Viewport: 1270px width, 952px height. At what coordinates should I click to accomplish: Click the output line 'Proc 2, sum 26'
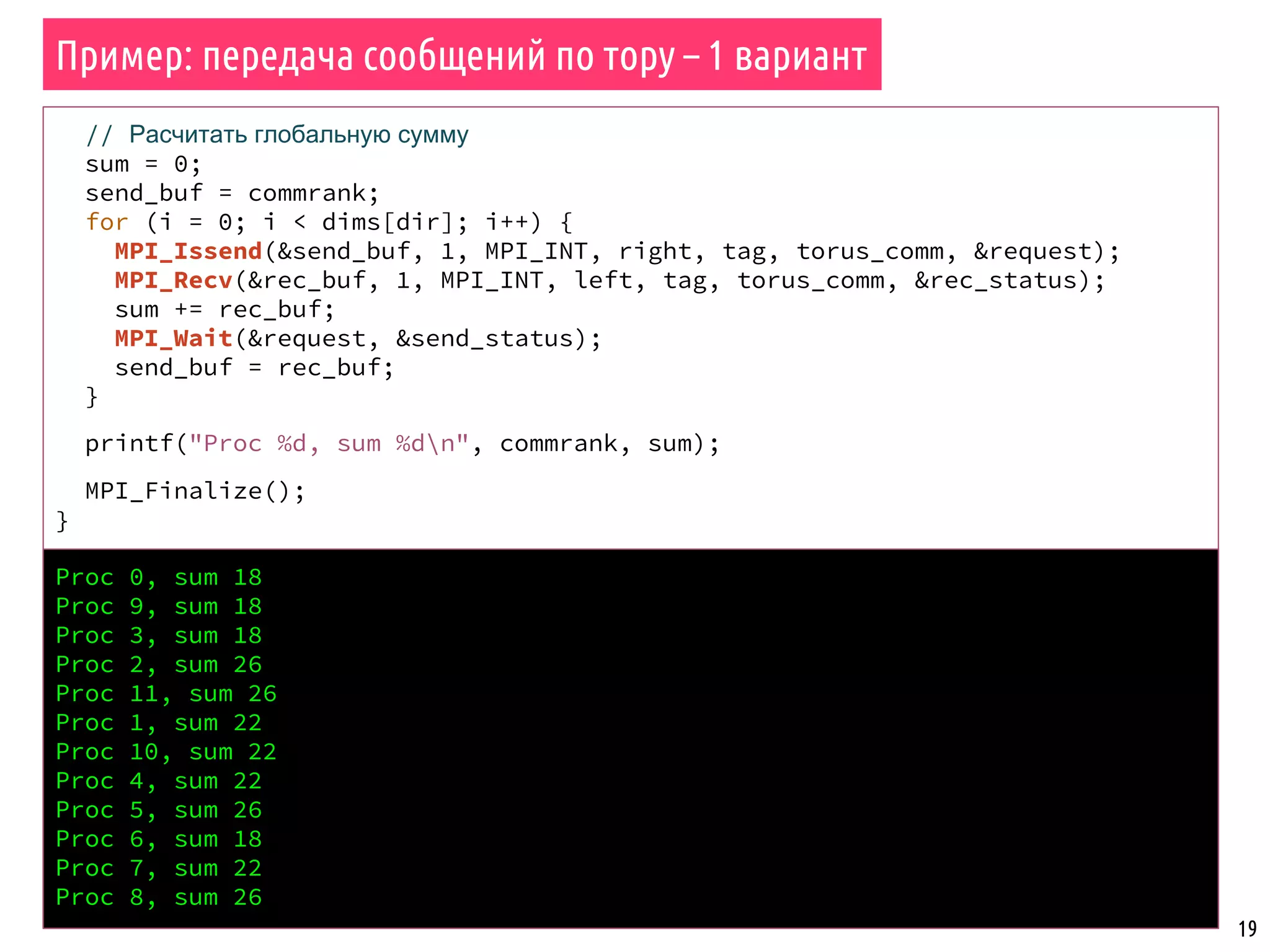pyautogui.click(x=159, y=665)
